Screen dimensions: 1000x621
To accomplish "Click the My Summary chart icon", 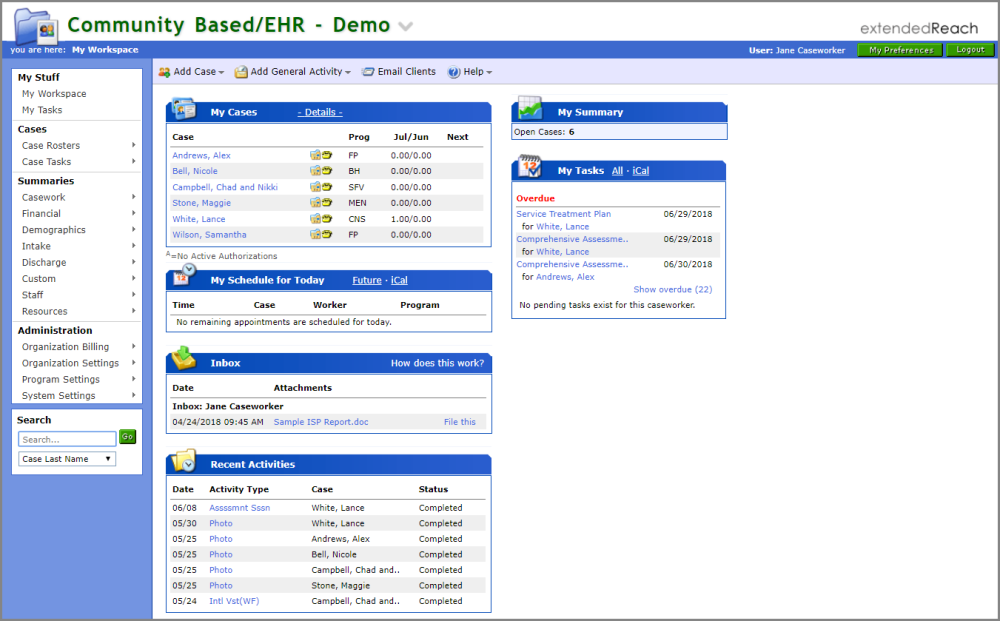I will [x=529, y=108].
